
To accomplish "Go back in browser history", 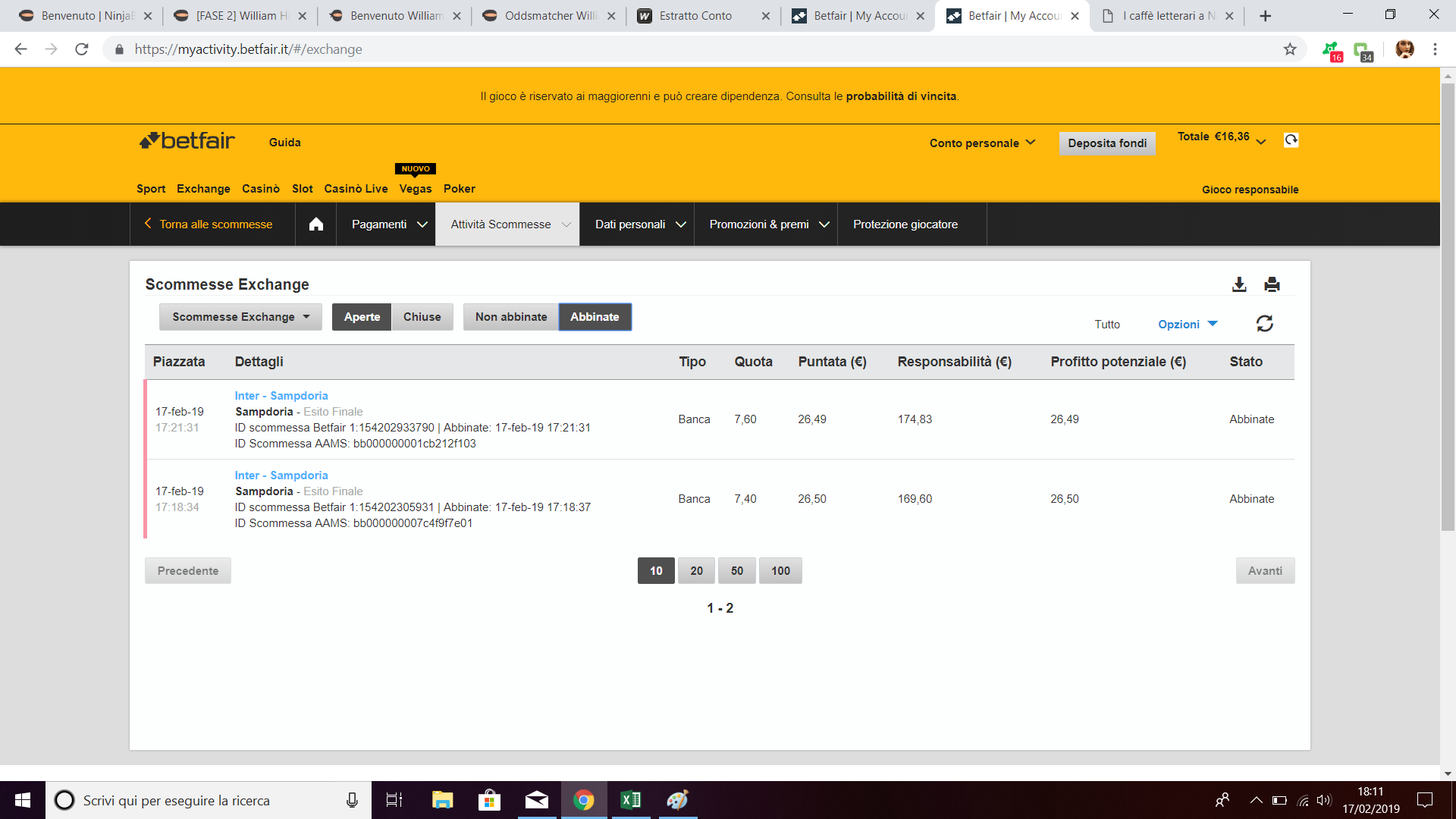I will coord(21,49).
